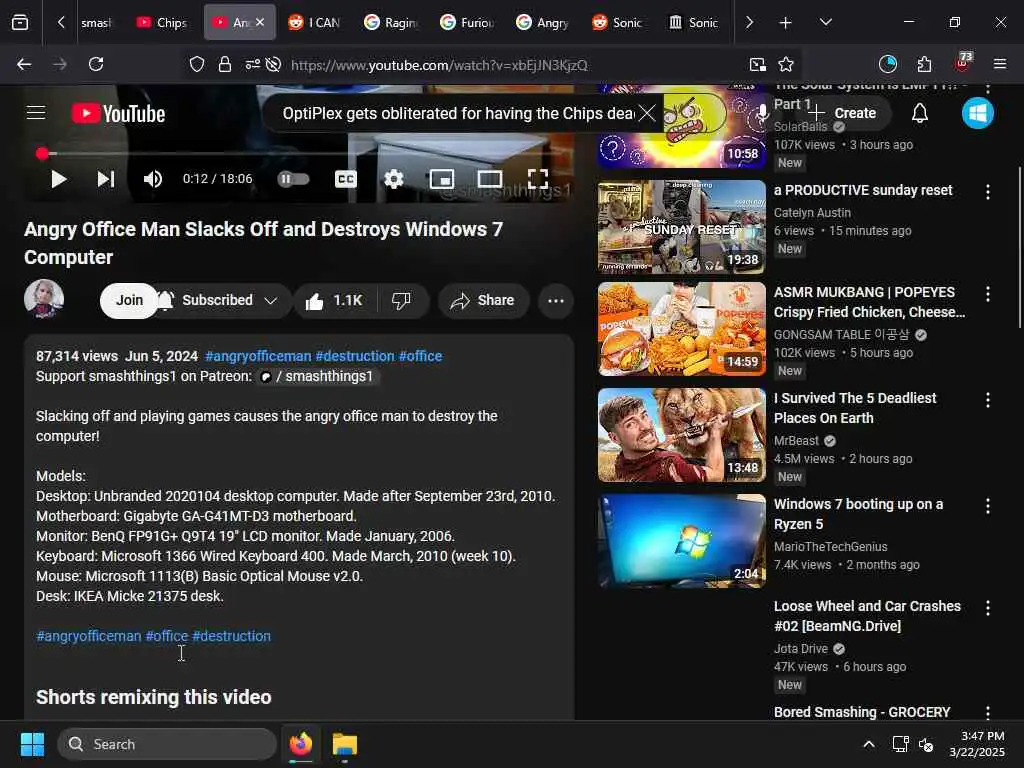This screenshot has height=768, width=1024.
Task: Open the YouTube guide hamburger menu
Action: (x=36, y=113)
